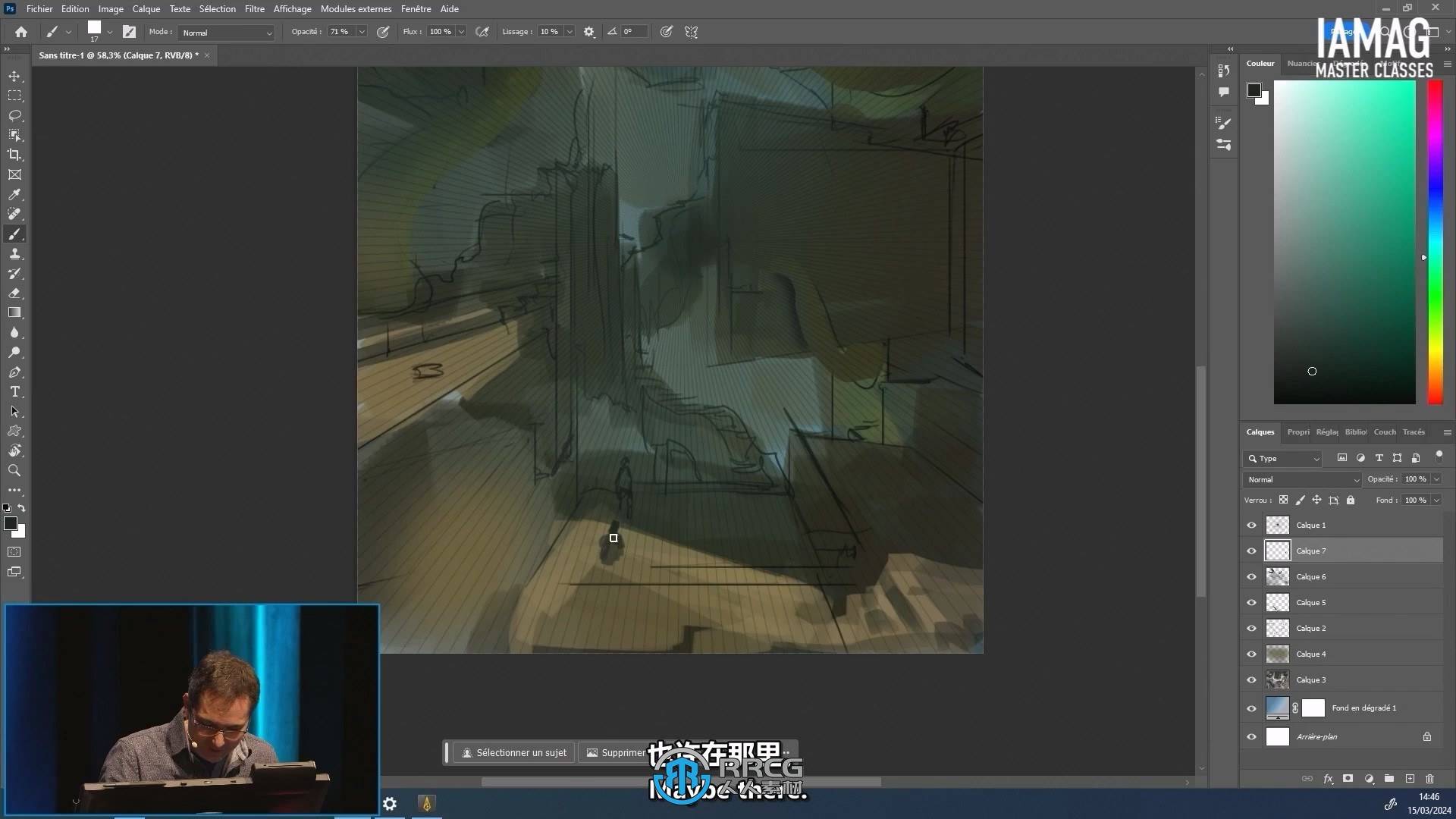Screen dimensions: 1456x819
Task: Hide the Fond en dégradé 1 layer
Action: pos(1251,709)
